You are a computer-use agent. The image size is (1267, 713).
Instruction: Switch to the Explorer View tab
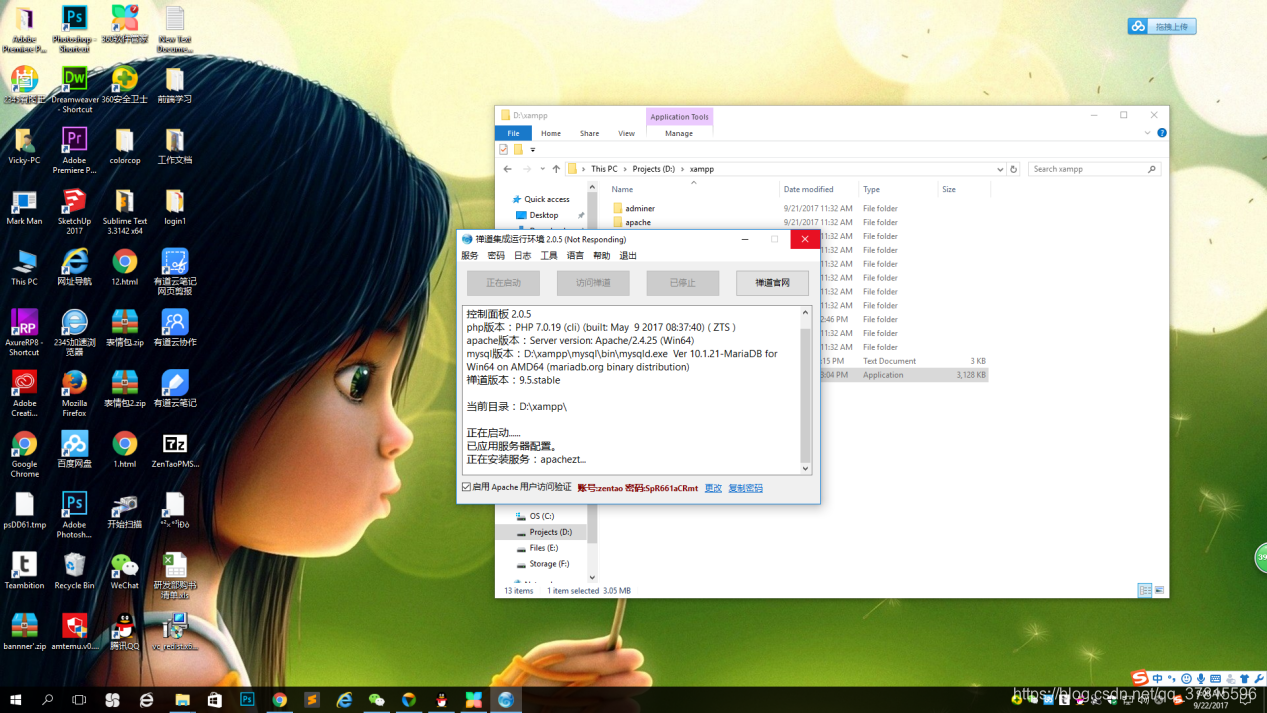coord(626,133)
